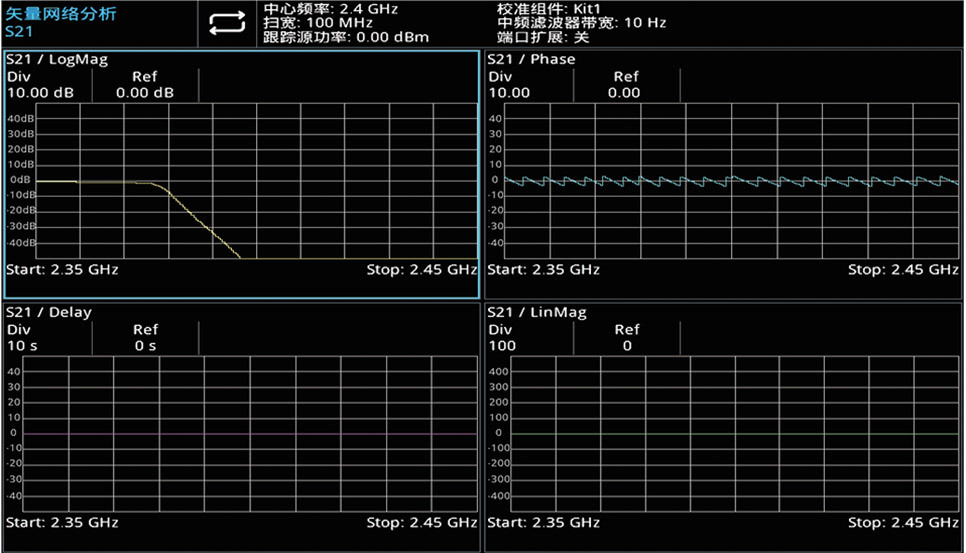This screenshot has width=966, height=553.
Task: Click the sweep repeat loop icon
Action: tap(227, 23)
